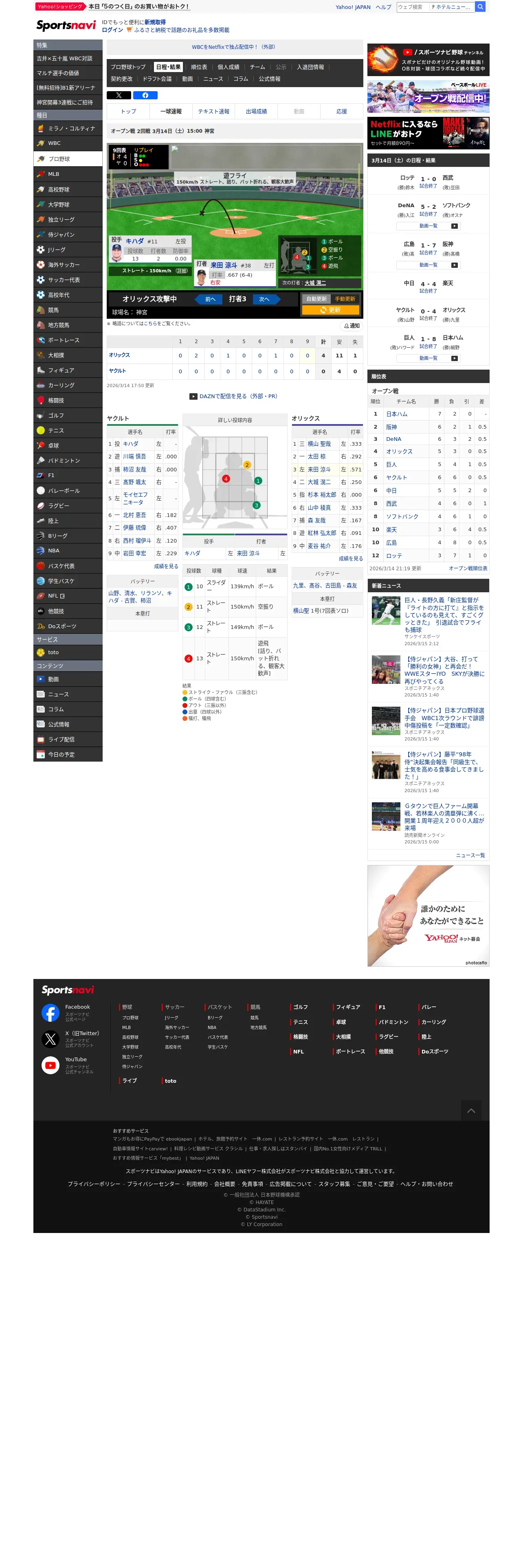Viewport: 523px width, 1568px height.
Task: Open the toto service in the sidebar
Action: point(68,653)
